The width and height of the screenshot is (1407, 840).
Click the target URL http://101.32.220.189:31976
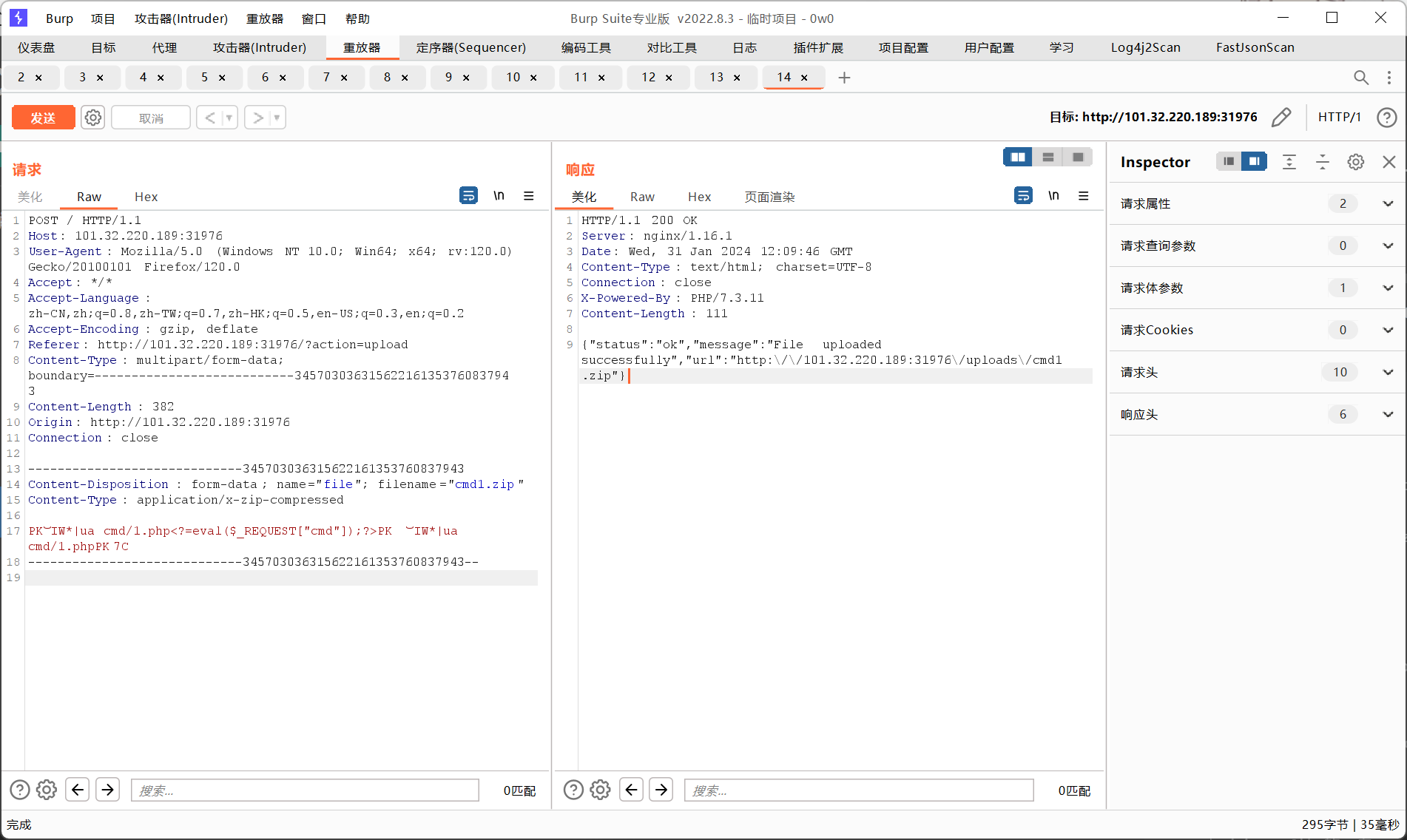1169,117
